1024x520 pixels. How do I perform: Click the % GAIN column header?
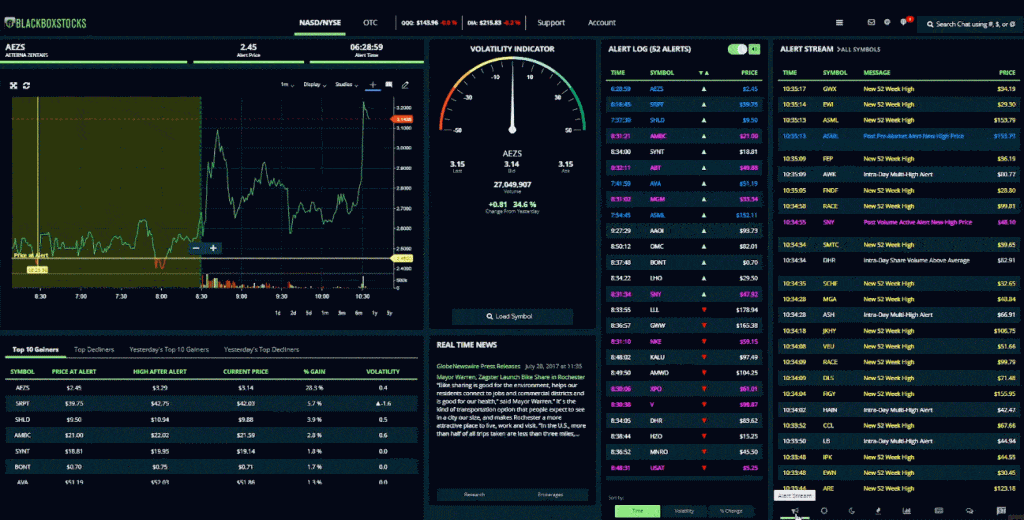point(313,372)
